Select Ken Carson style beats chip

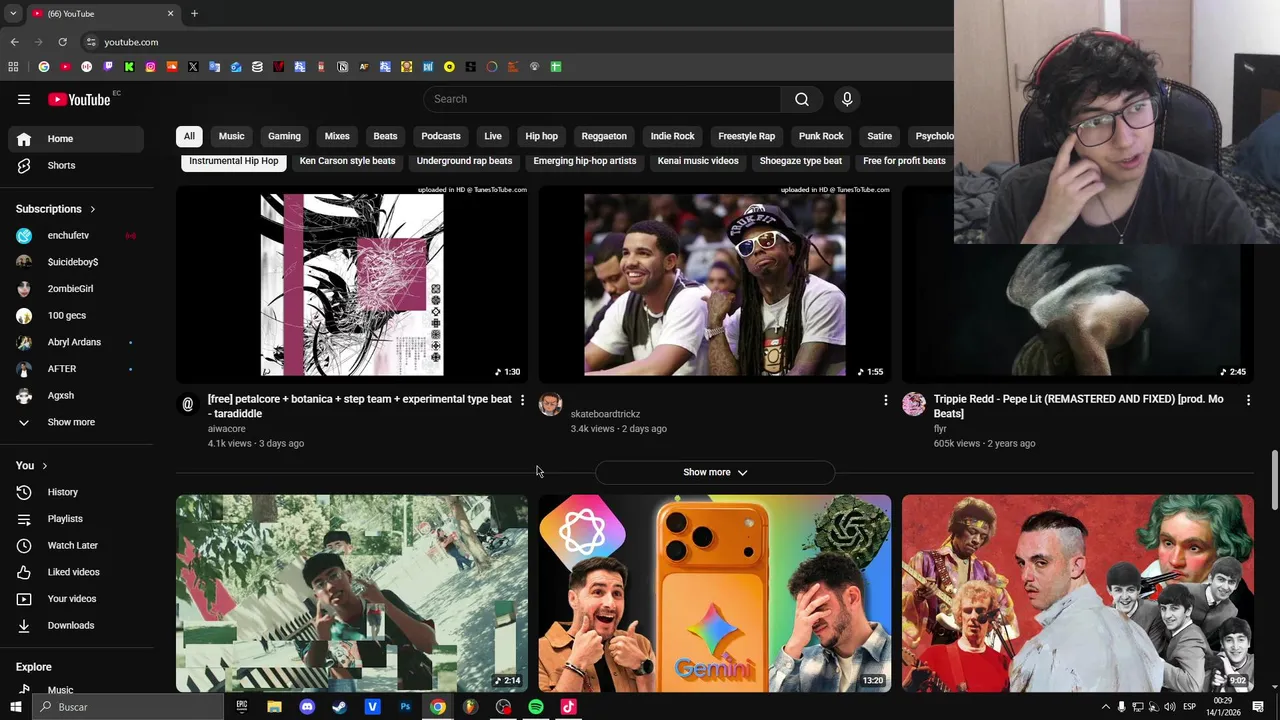tap(347, 161)
